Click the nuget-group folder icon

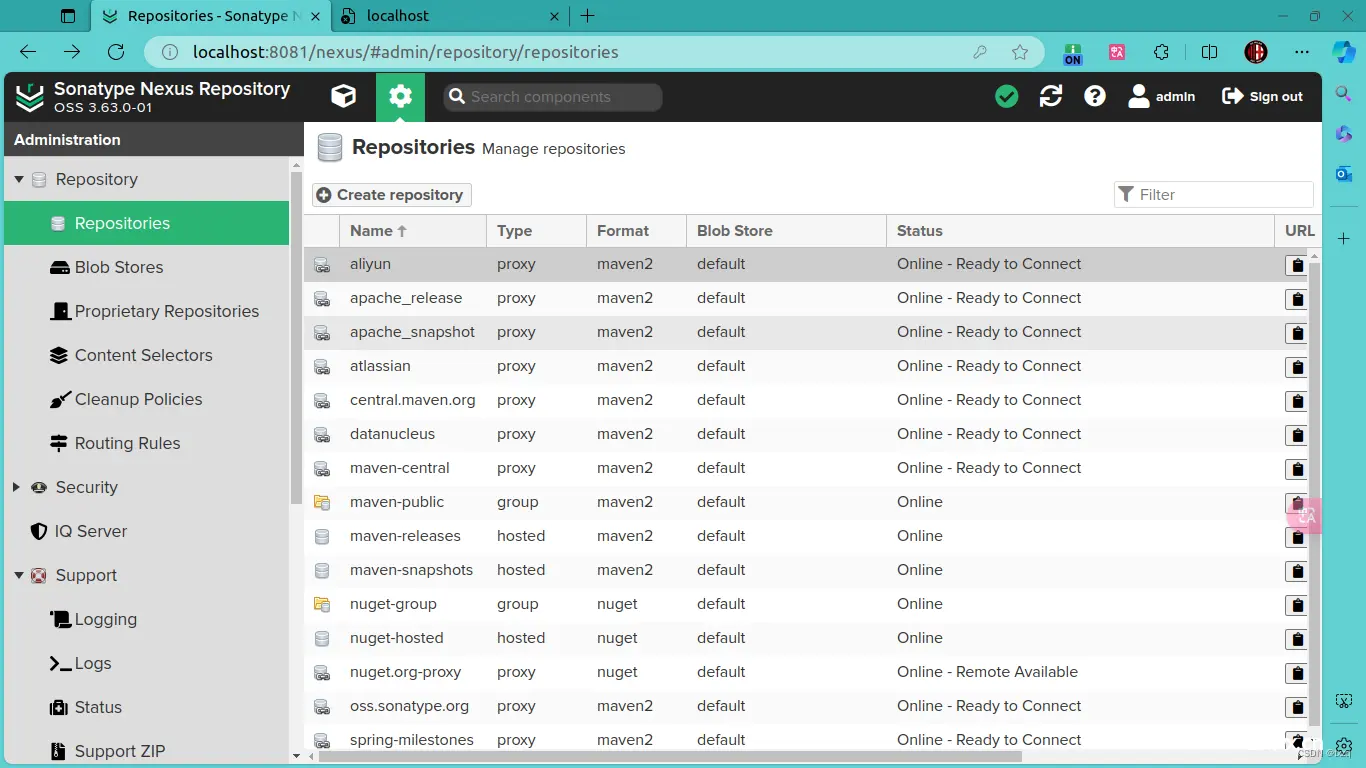pyautogui.click(x=322, y=605)
